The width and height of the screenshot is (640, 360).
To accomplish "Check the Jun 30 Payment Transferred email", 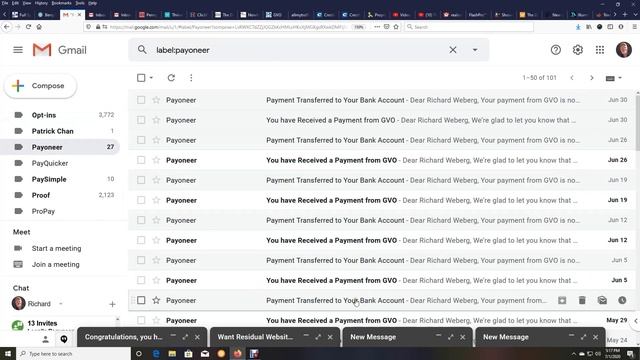I will pyautogui.click(x=141, y=100).
